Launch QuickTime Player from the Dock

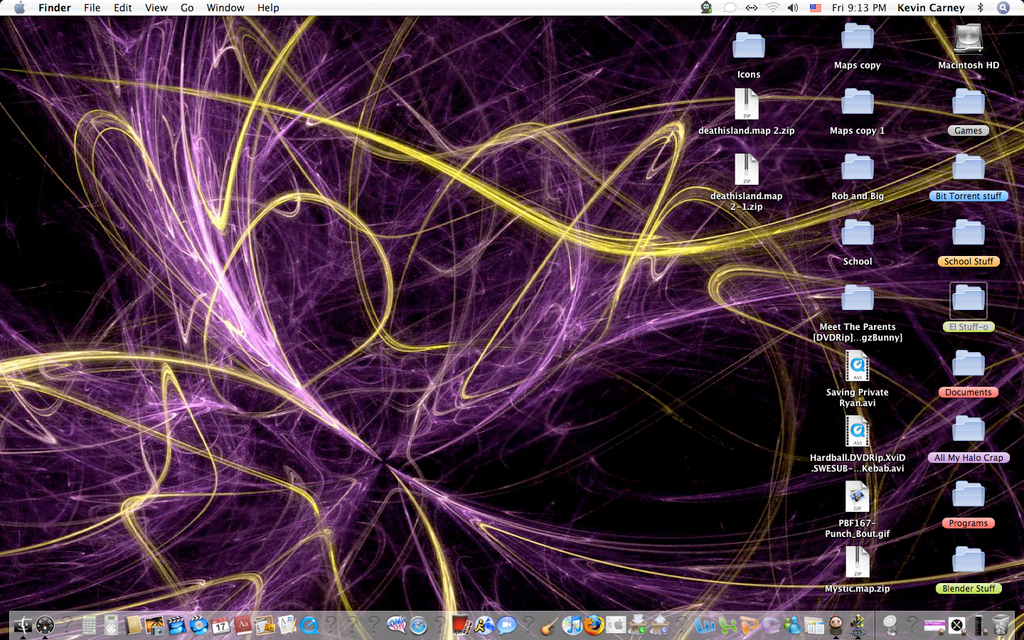[309, 625]
